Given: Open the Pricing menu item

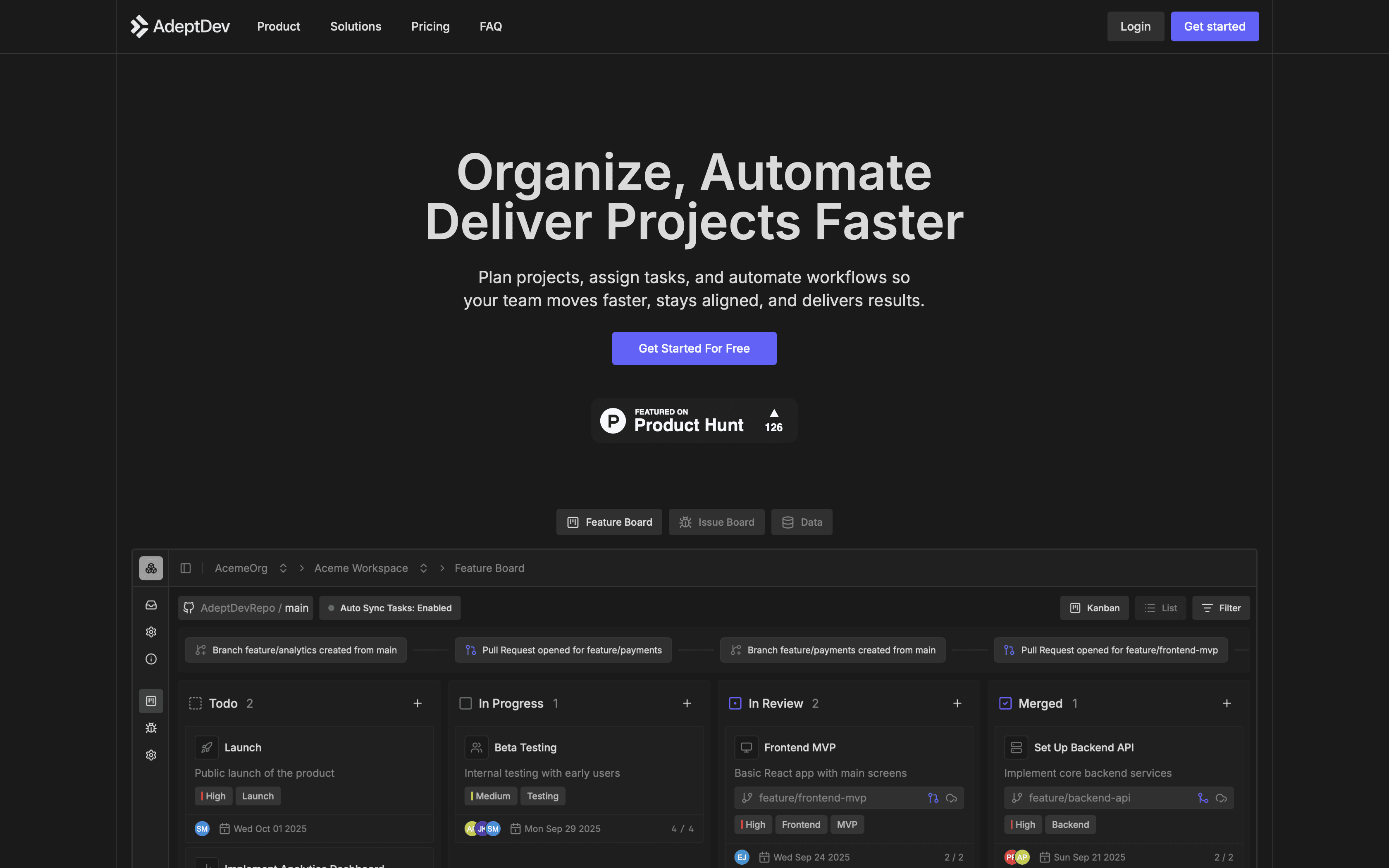Looking at the screenshot, I should tap(430, 26).
